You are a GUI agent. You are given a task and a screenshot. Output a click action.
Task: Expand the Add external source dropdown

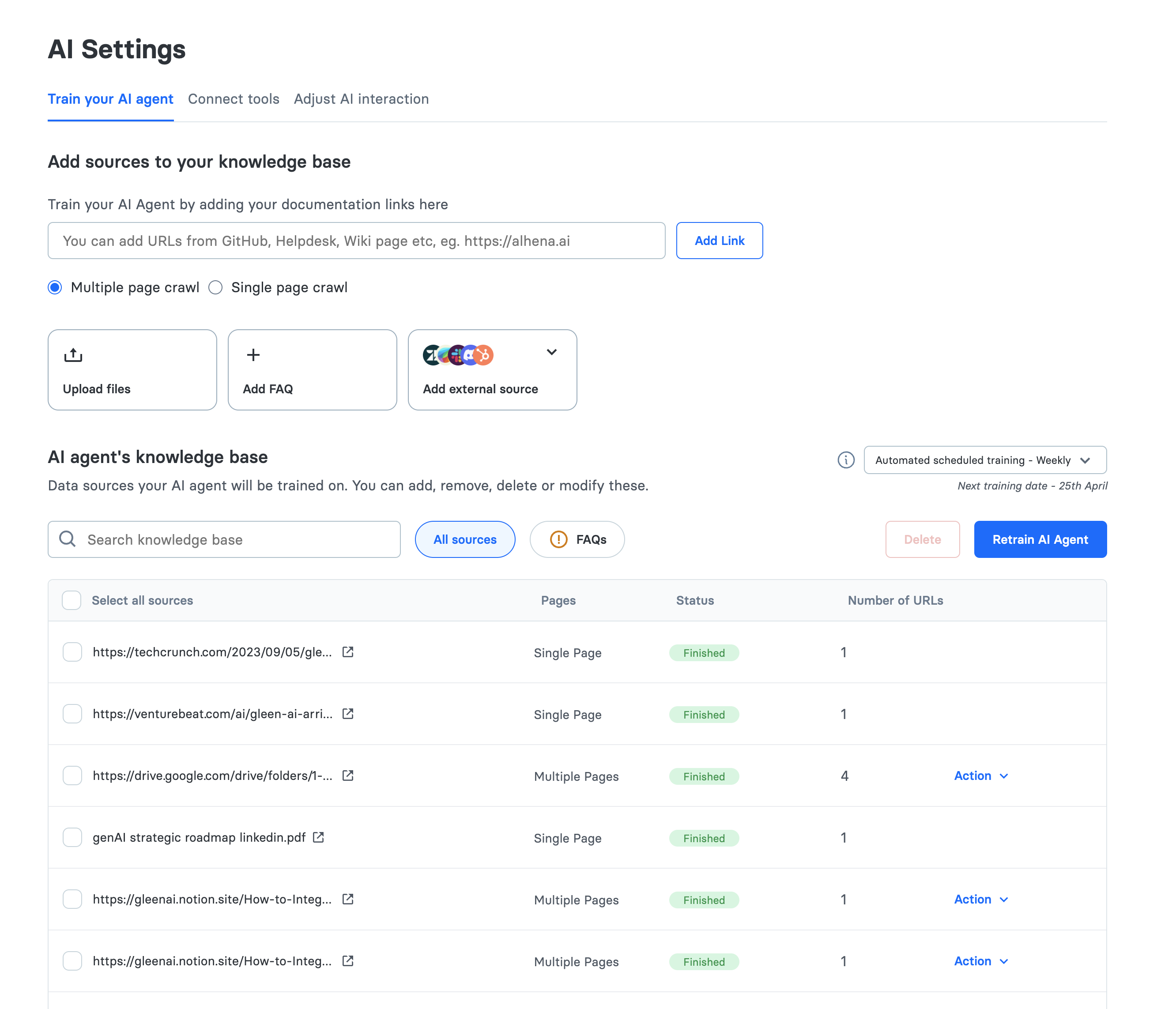(551, 352)
